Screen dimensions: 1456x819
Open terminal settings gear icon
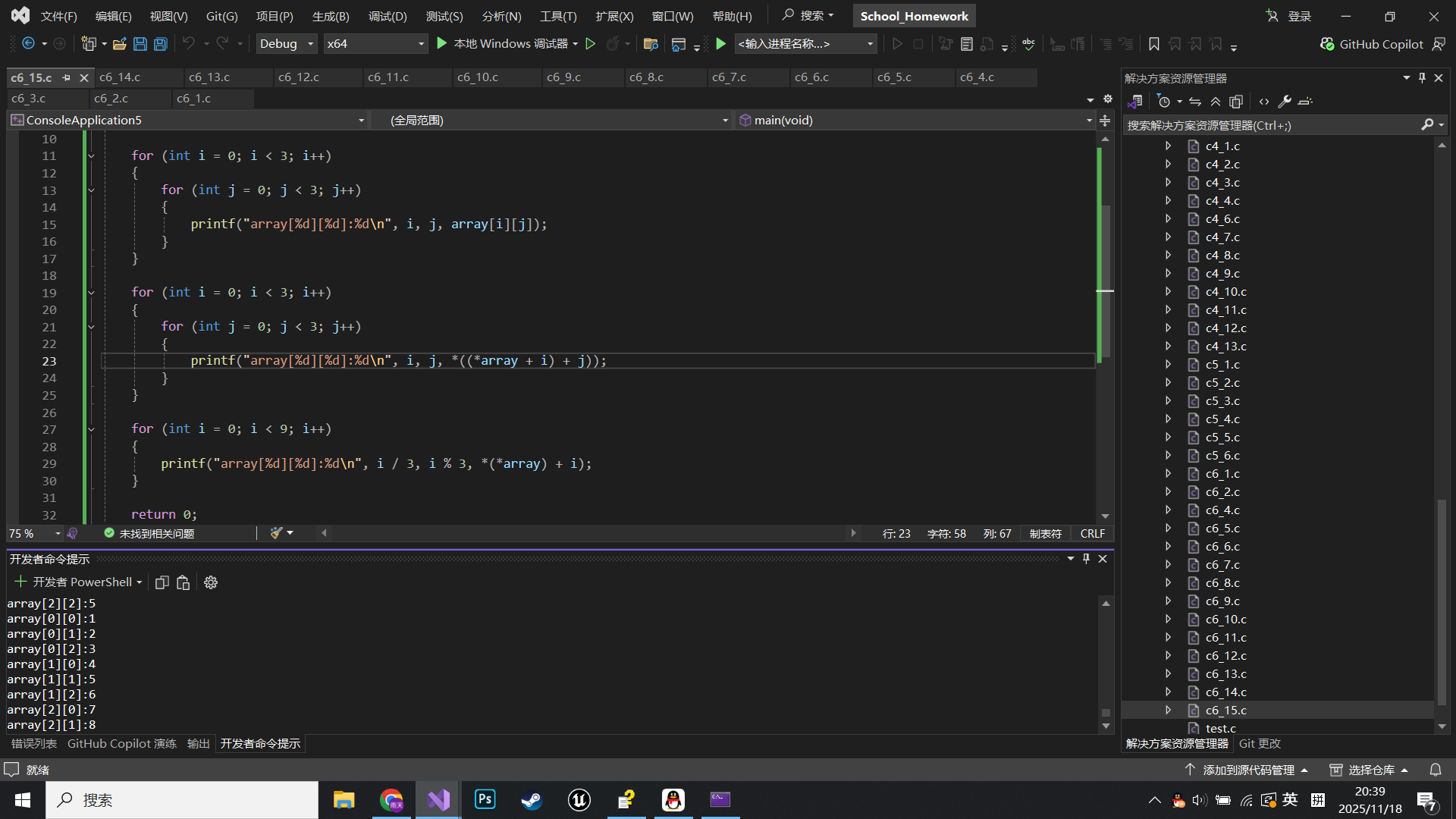pyautogui.click(x=211, y=582)
